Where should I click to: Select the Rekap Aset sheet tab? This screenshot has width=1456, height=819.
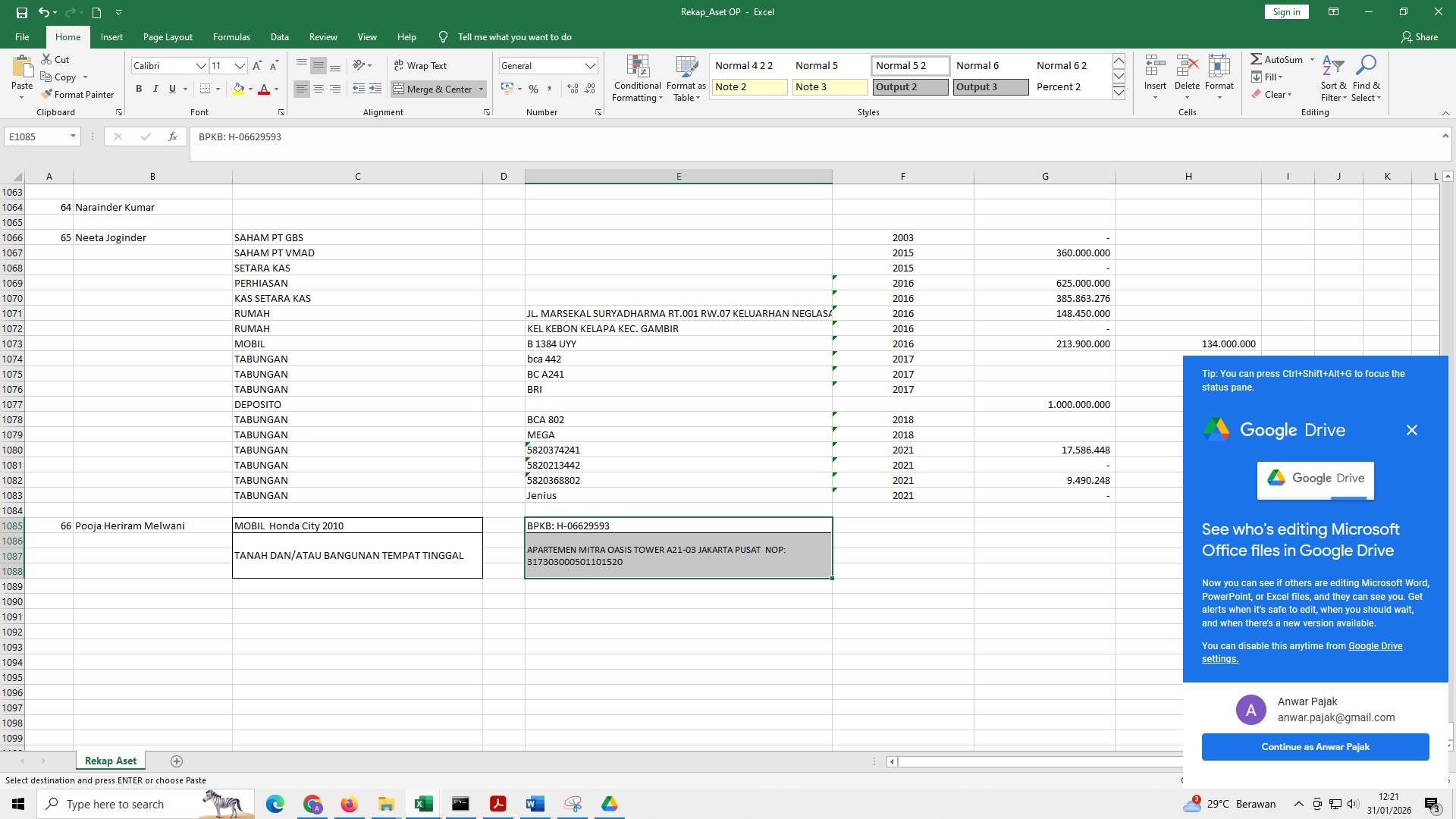coord(110,761)
